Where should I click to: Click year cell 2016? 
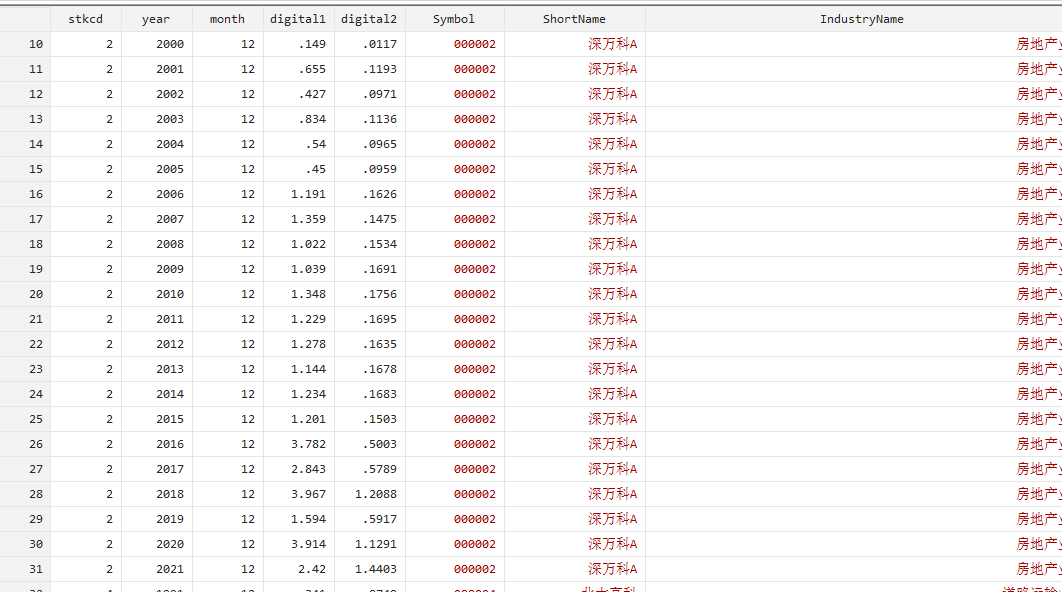click(x=156, y=444)
